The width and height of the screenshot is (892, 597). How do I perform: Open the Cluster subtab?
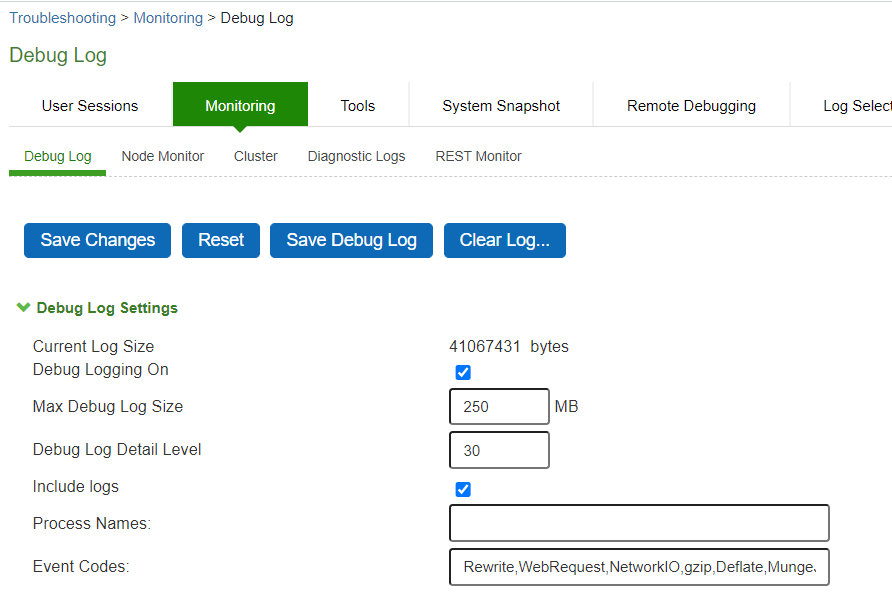point(255,156)
